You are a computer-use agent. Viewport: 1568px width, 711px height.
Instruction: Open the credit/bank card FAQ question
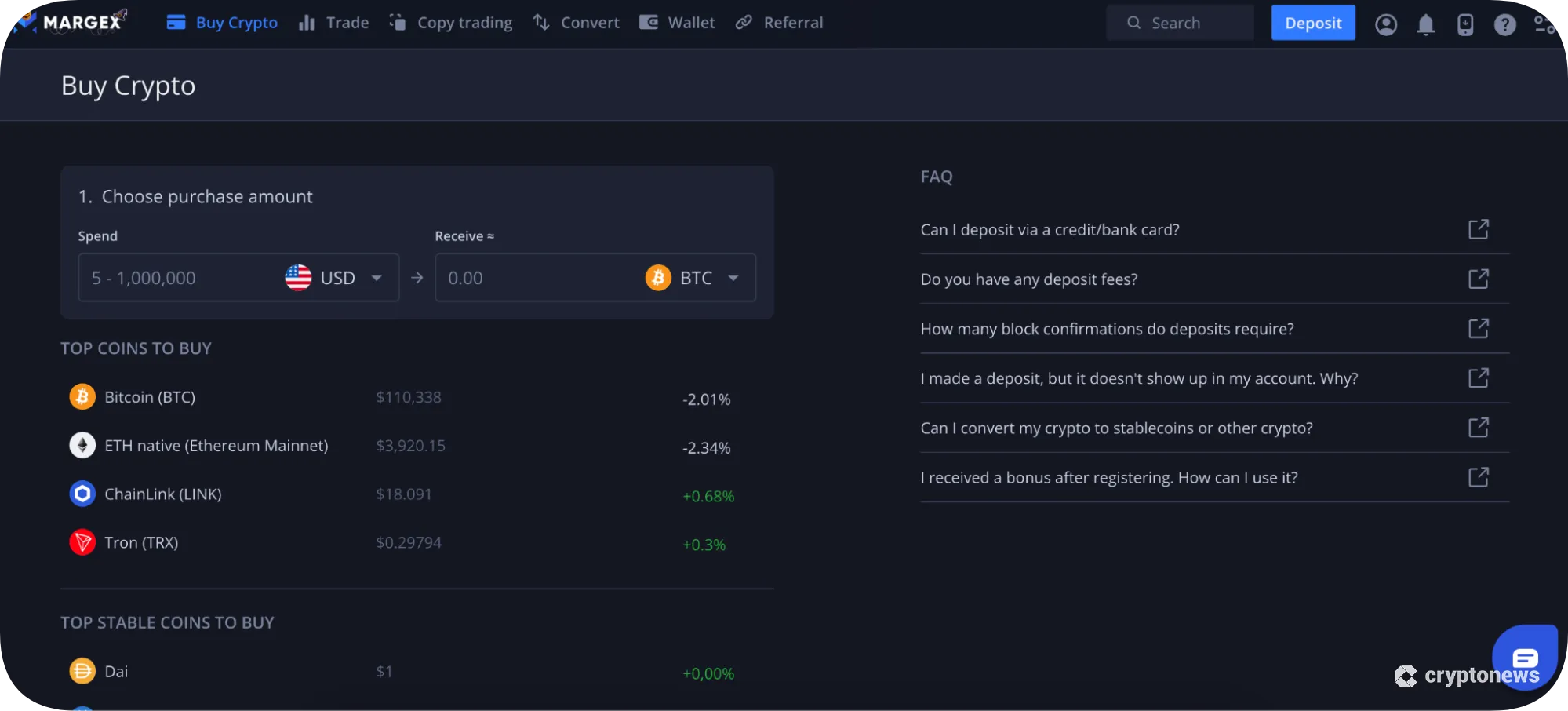[1050, 230]
